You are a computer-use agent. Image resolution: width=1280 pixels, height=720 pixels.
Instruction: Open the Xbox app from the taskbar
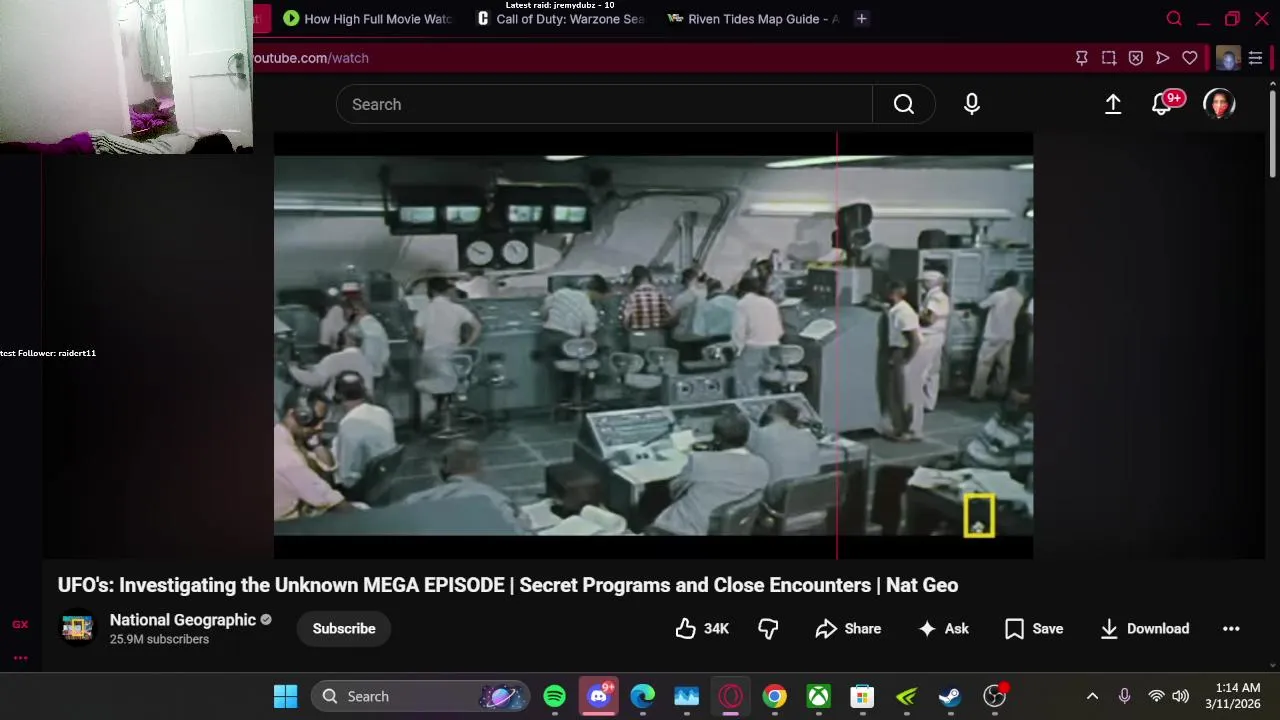[818, 696]
